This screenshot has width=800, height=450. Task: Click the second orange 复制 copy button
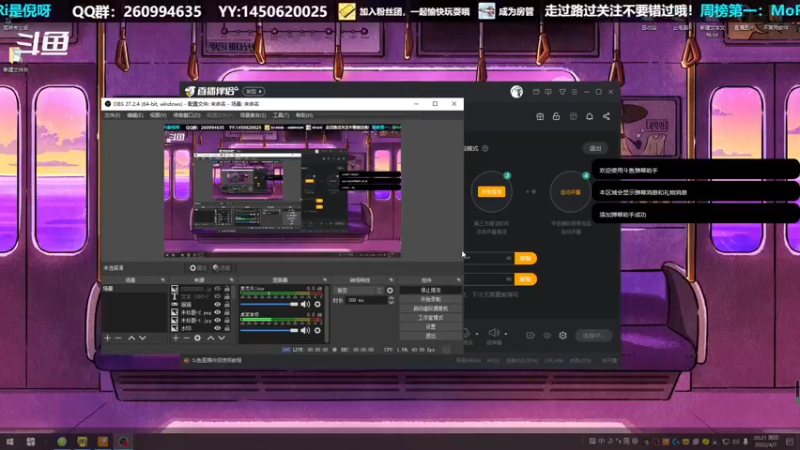[x=526, y=279]
